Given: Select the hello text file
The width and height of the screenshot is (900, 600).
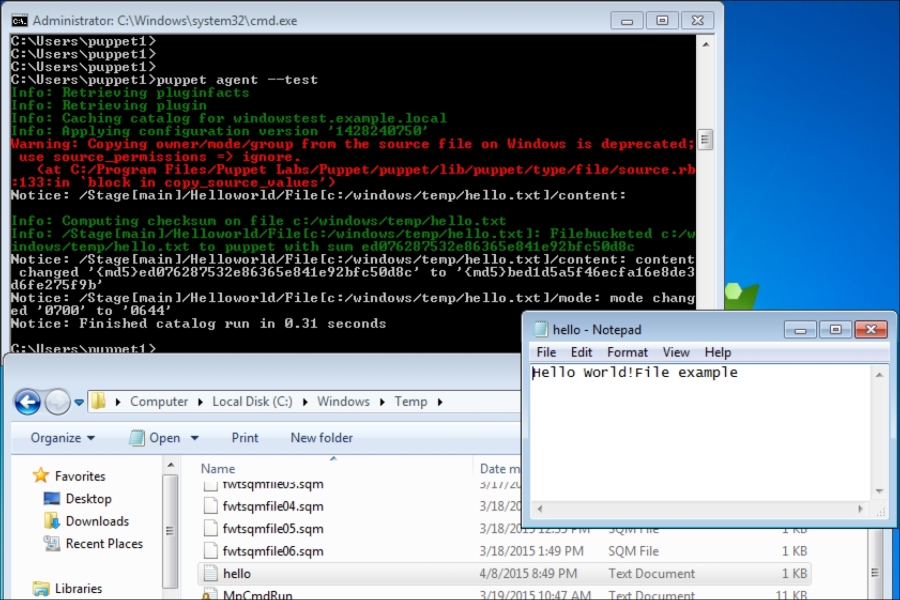Looking at the screenshot, I should (237, 574).
